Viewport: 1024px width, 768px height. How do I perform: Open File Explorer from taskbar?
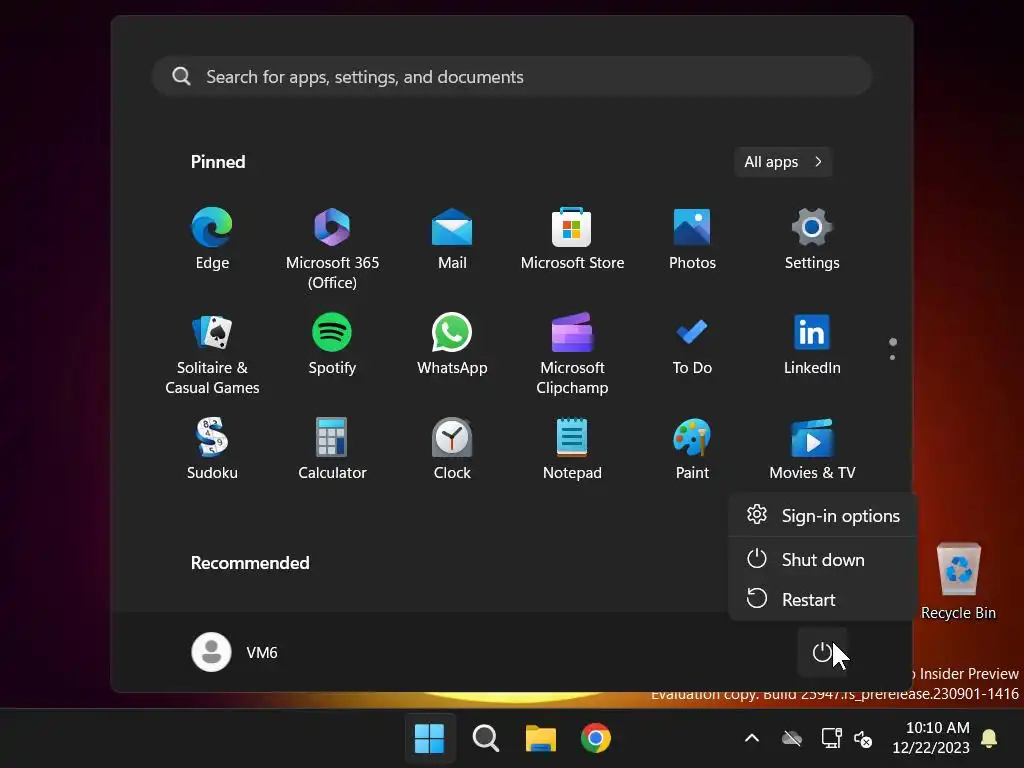[541, 739]
